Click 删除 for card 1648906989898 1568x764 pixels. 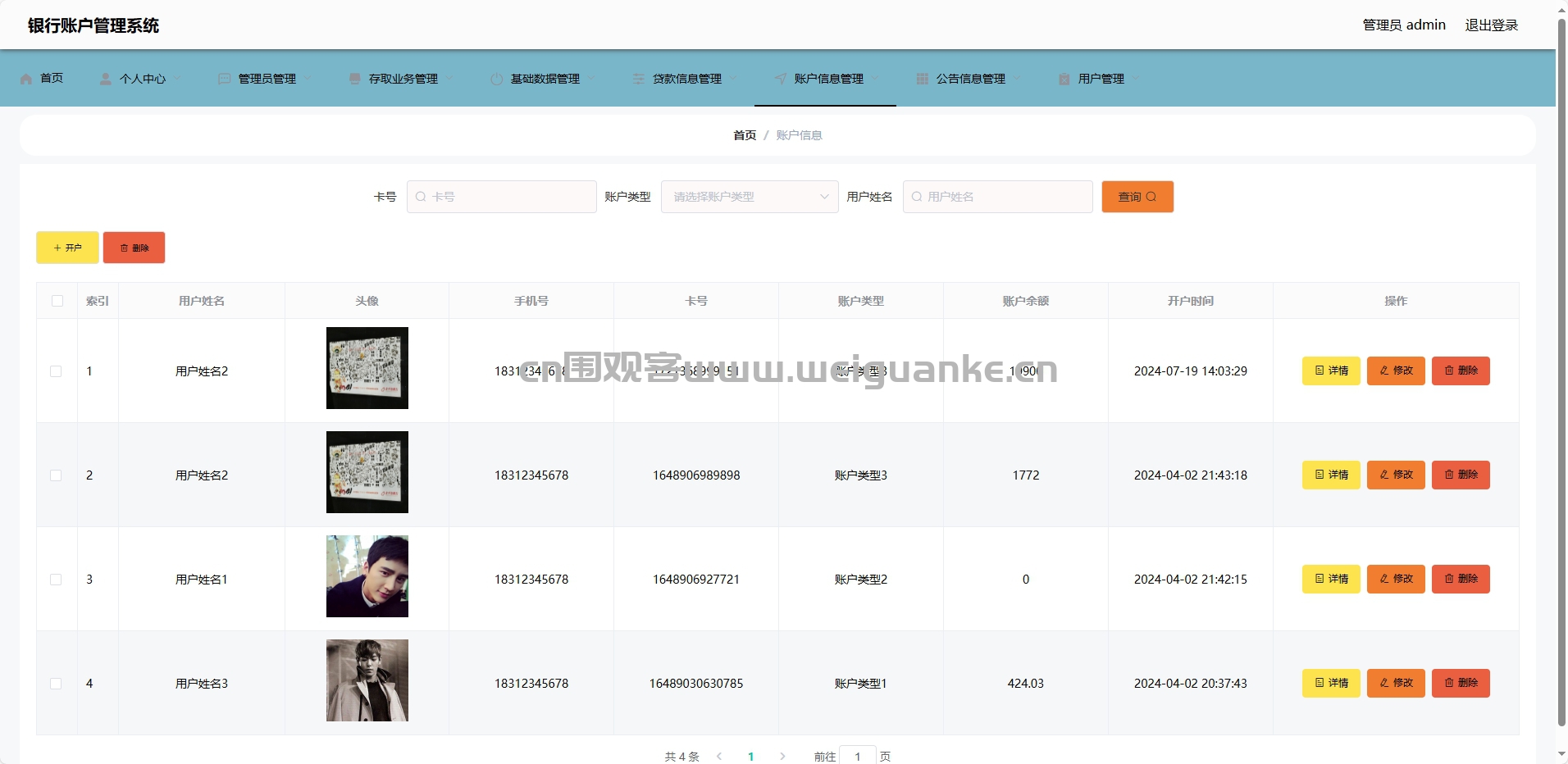click(1461, 475)
